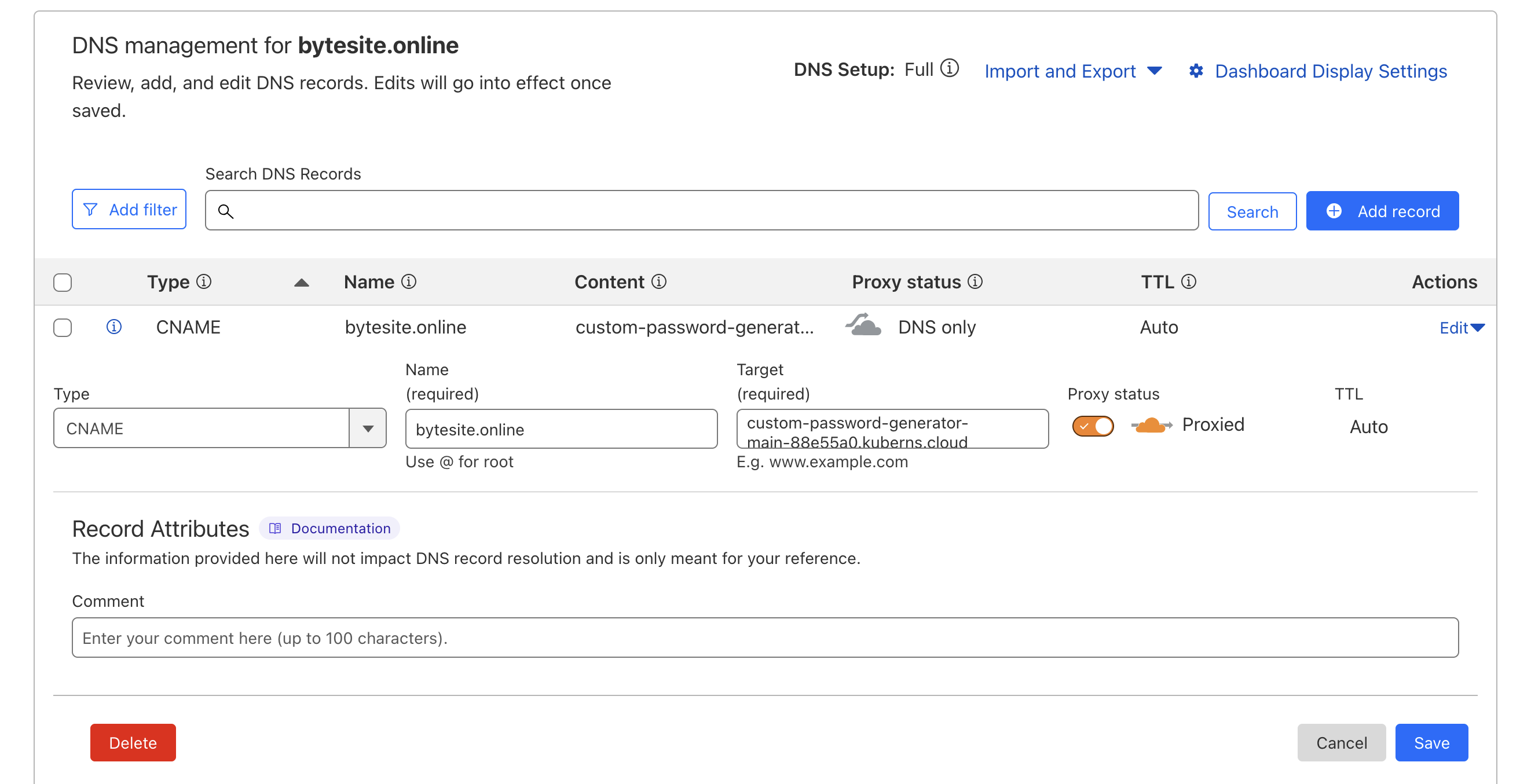Screen dimensions: 1531x784
Task: Click the Name column info icon
Action: 408,281
